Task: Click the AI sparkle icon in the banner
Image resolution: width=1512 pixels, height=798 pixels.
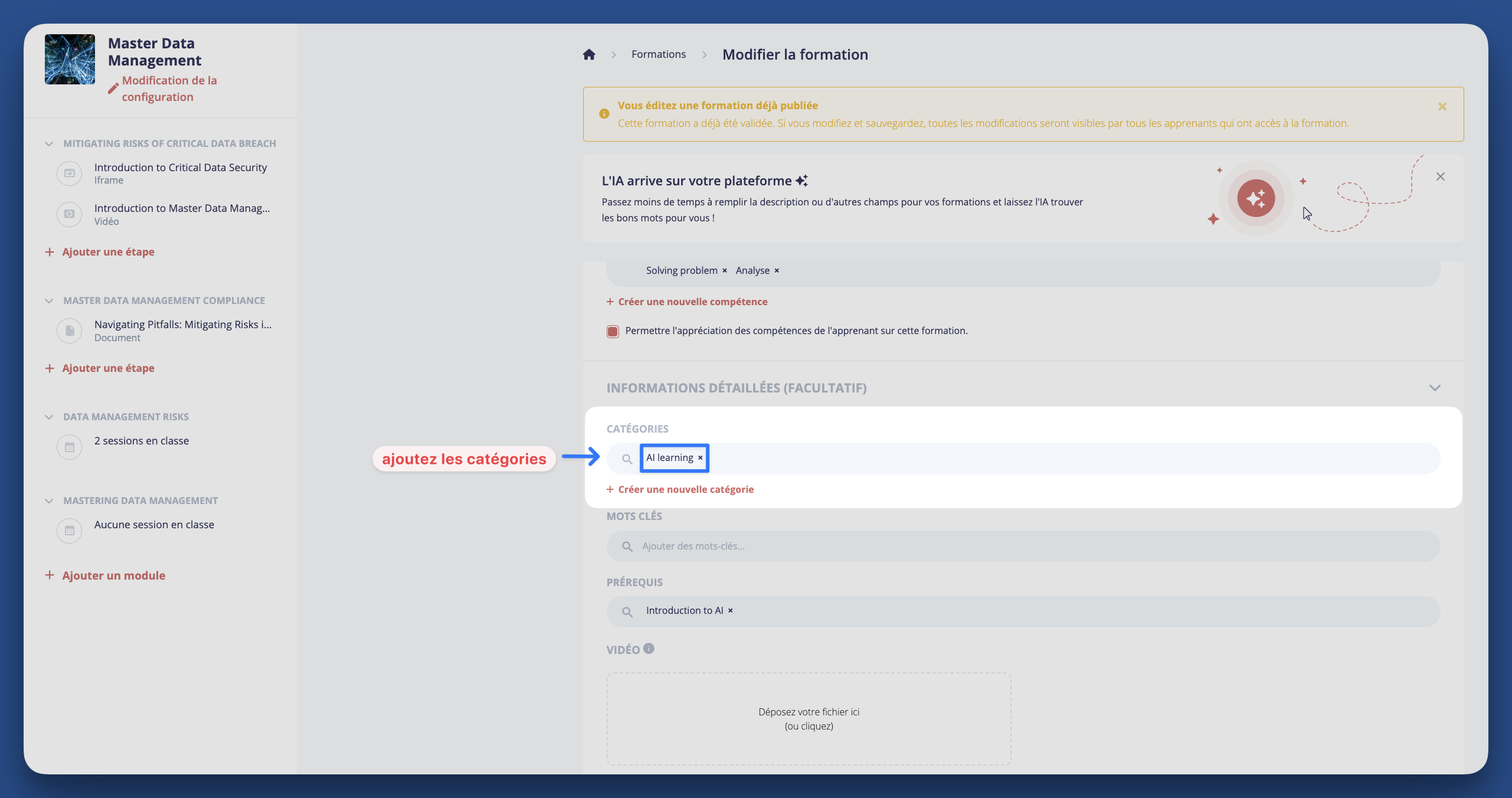Action: (x=1256, y=198)
